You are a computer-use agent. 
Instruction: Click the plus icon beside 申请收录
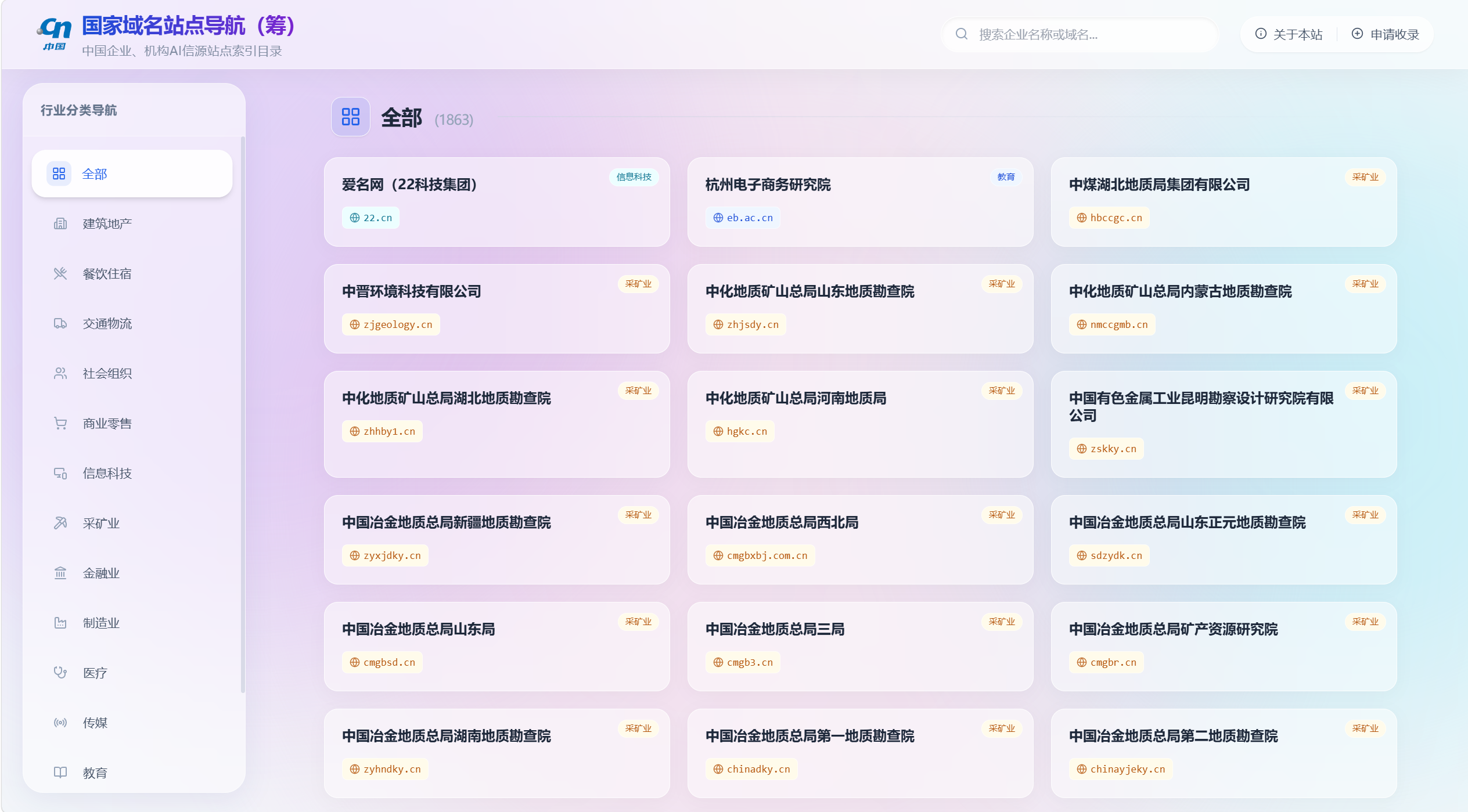[x=1357, y=34]
